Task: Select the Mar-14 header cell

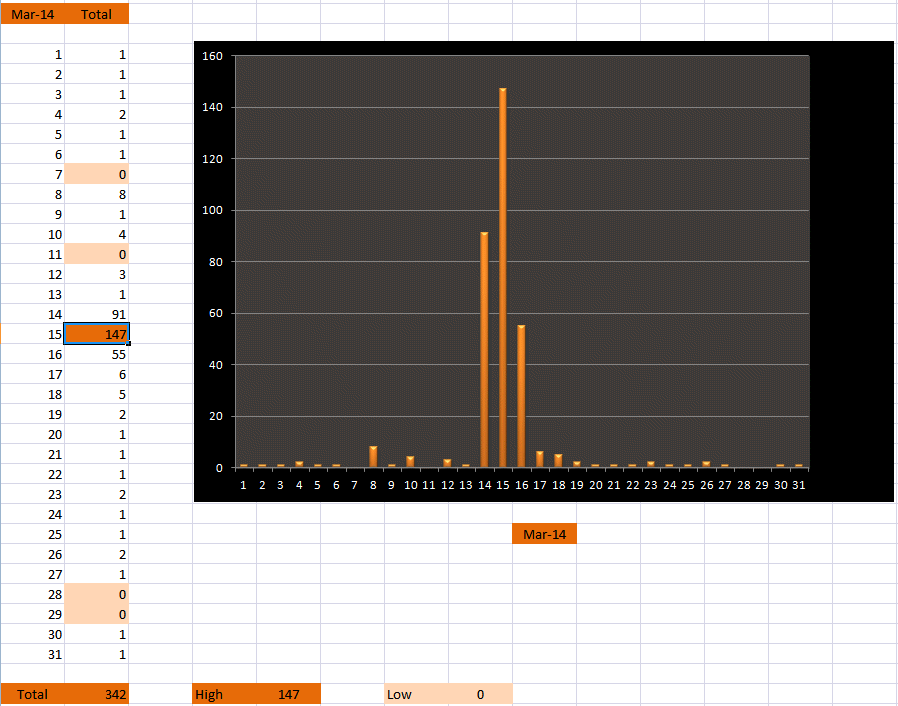Action: [33, 14]
